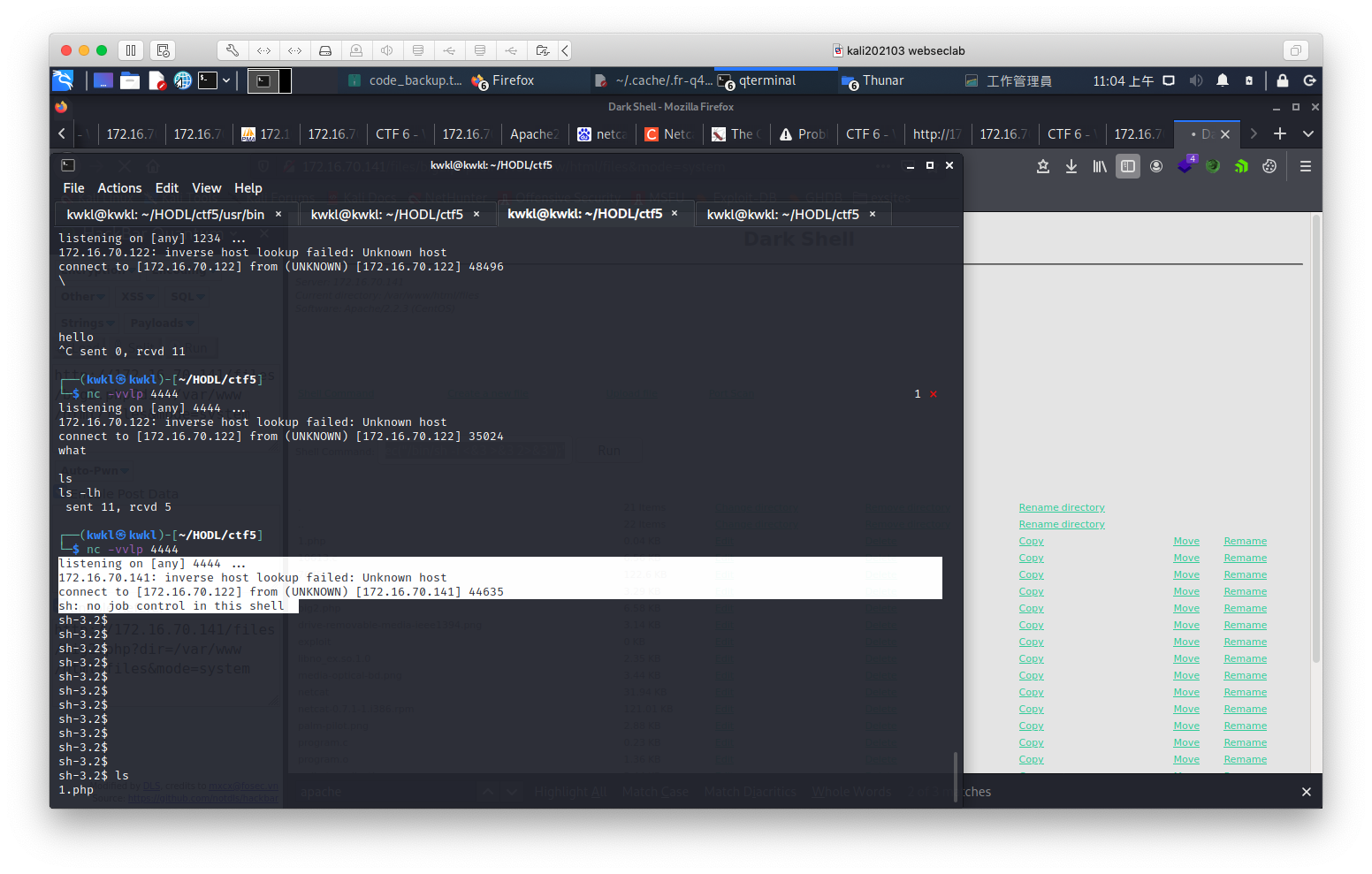The width and height of the screenshot is (1372, 874).
Task: Click the VM shared folders icon
Action: (x=542, y=50)
